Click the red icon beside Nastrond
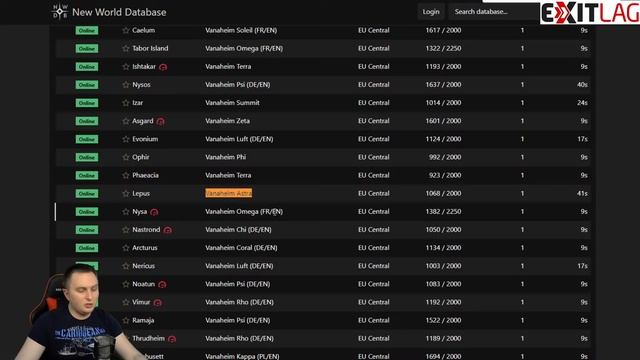The image size is (640, 360). [x=167, y=230]
